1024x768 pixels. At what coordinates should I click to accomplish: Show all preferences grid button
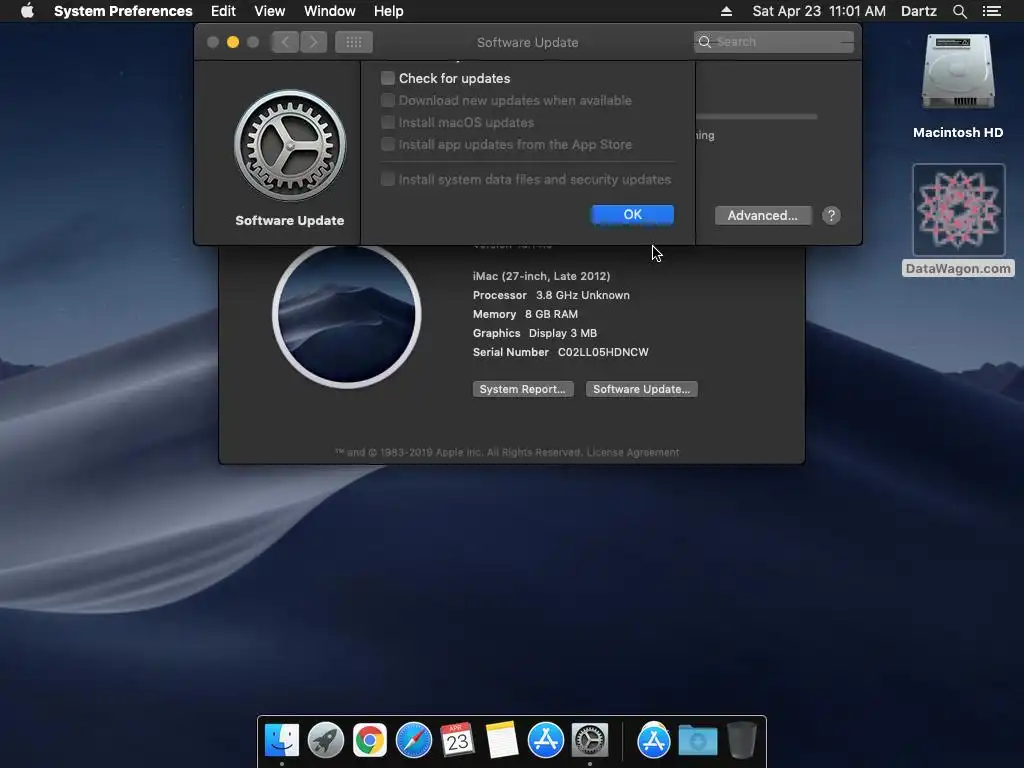(x=354, y=42)
